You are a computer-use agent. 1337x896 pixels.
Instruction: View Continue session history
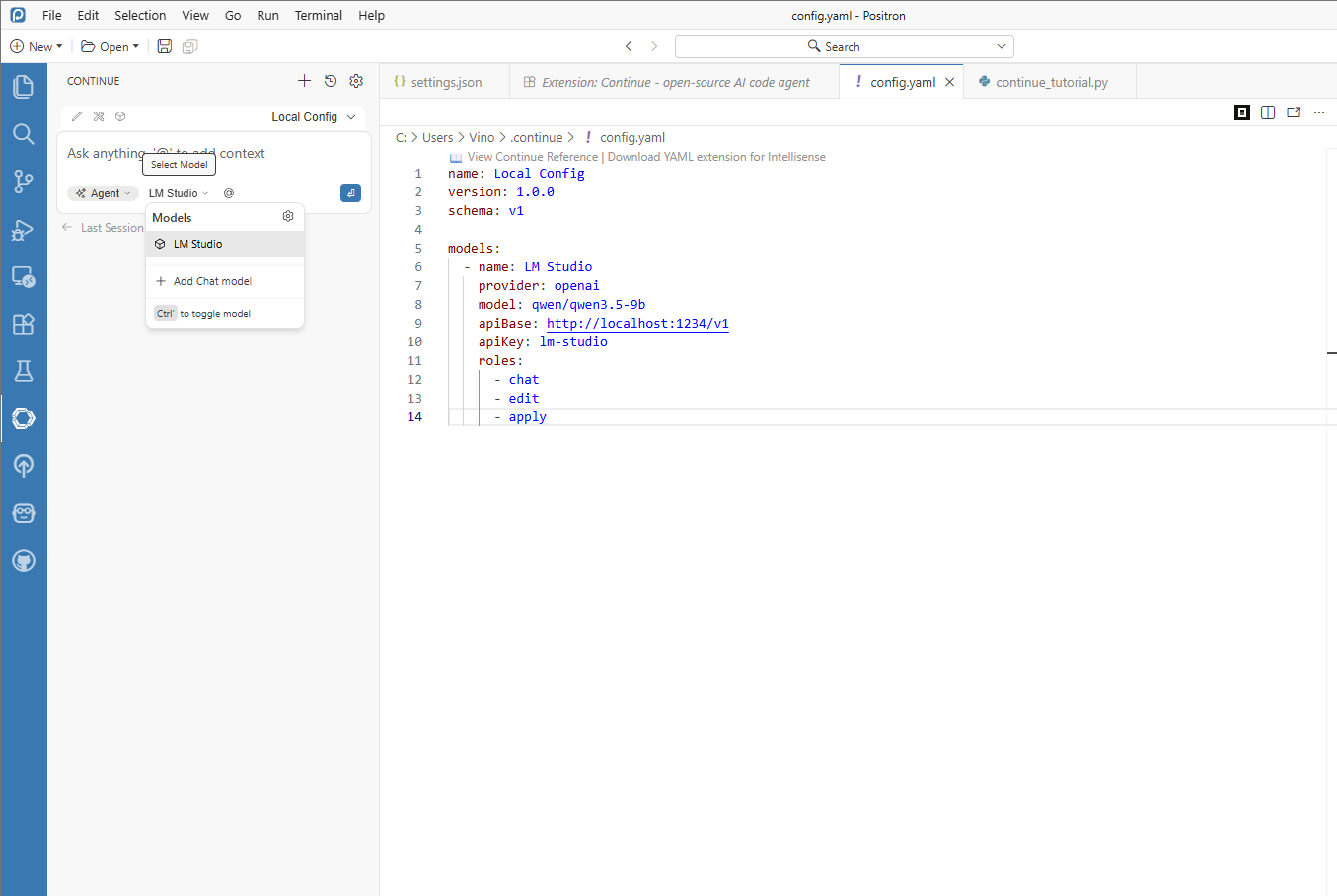tap(331, 81)
